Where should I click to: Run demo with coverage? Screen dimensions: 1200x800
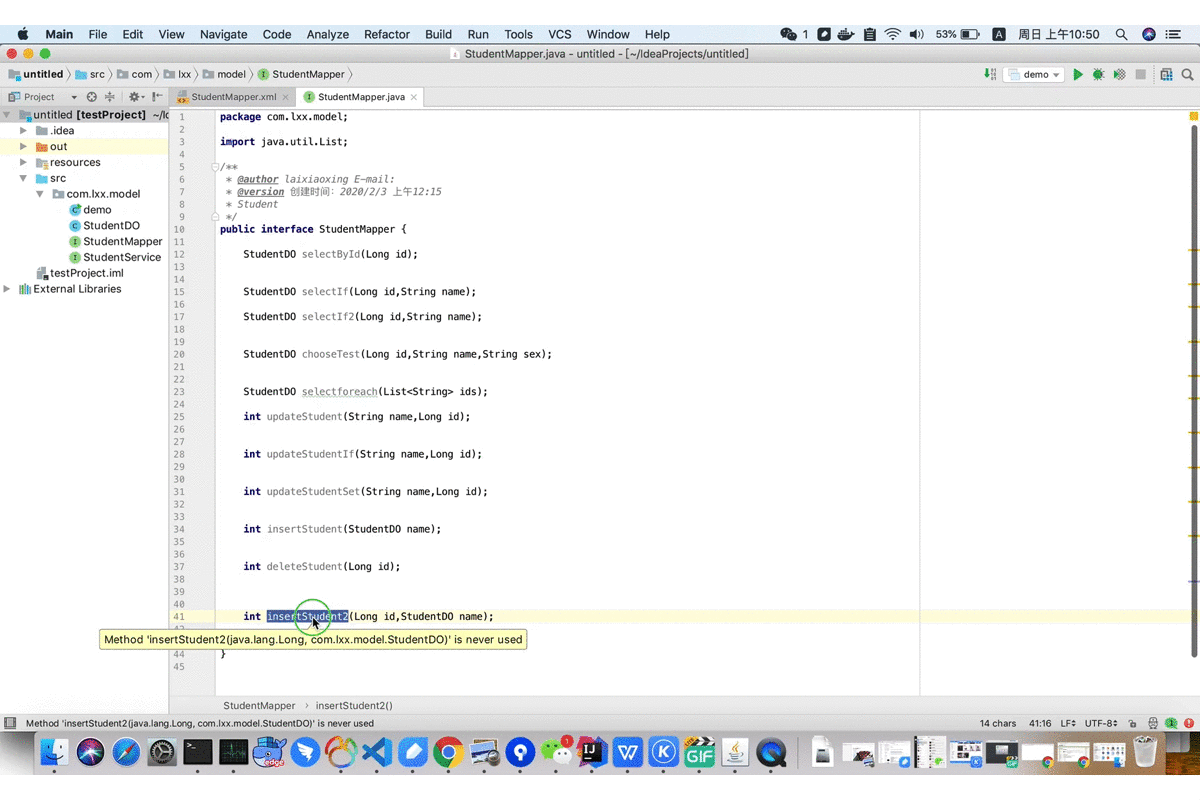(x=1119, y=74)
